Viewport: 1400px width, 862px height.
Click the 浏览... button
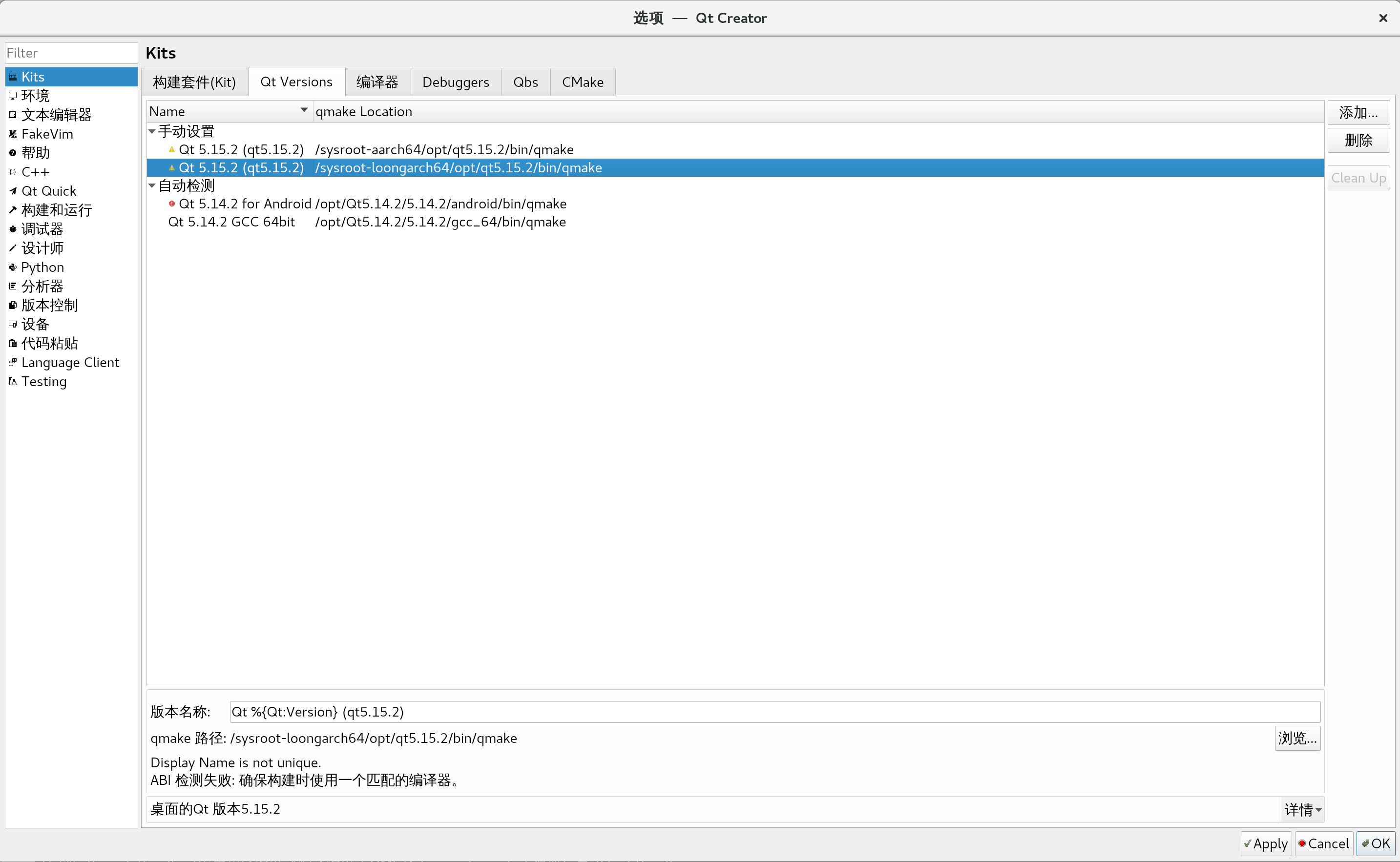tap(1297, 738)
